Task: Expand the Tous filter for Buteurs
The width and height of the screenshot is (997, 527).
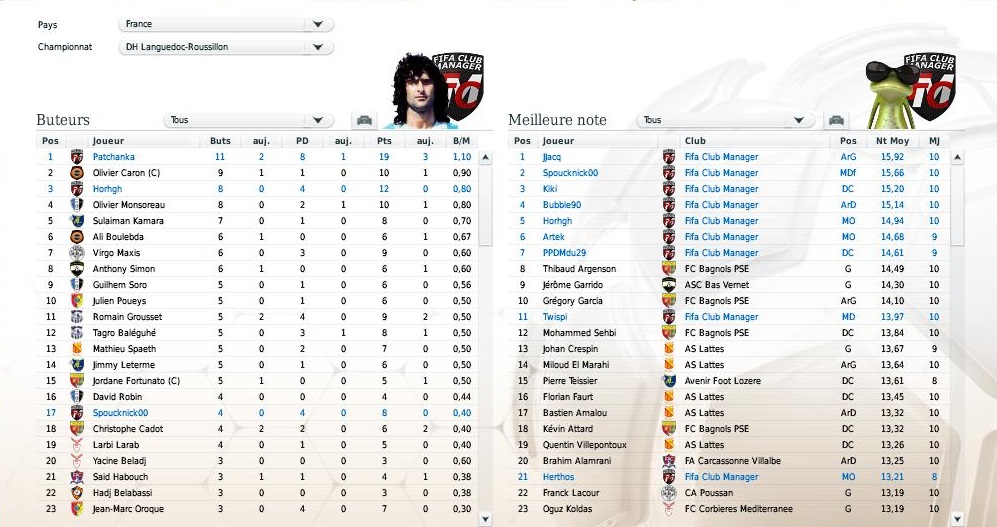Action: pos(248,120)
